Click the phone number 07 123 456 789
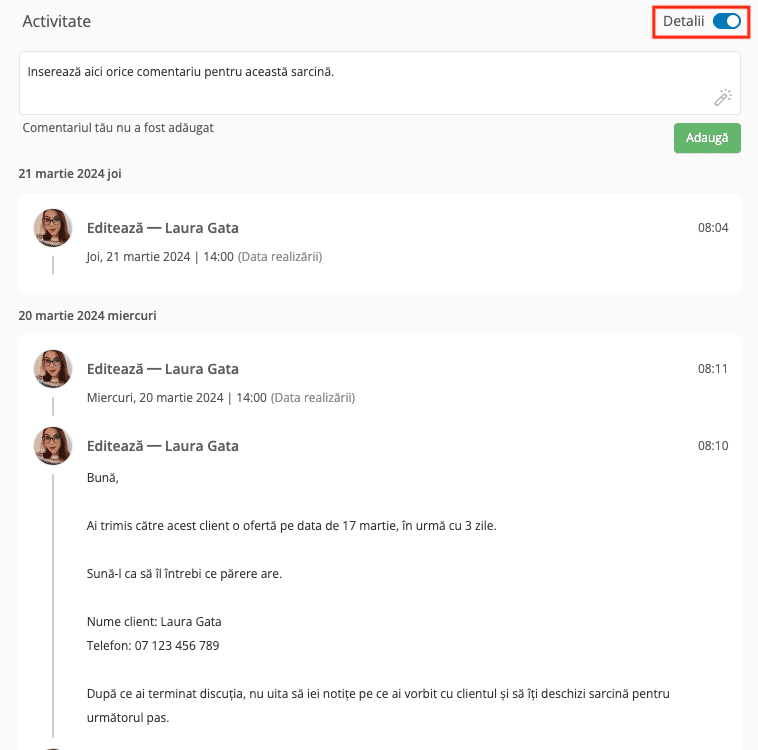This screenshot has height=750, width=758. (x=176, y=646)
